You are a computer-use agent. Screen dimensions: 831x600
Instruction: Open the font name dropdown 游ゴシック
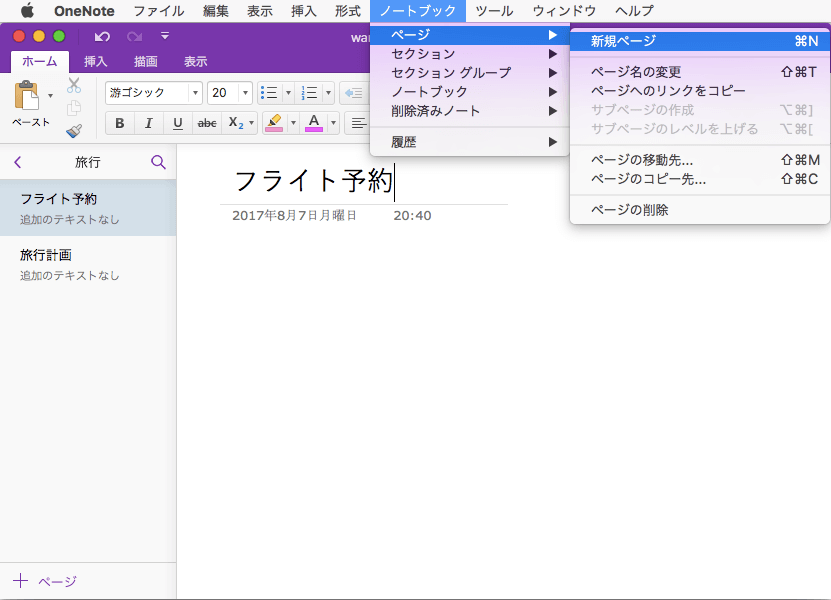point(153,93)
